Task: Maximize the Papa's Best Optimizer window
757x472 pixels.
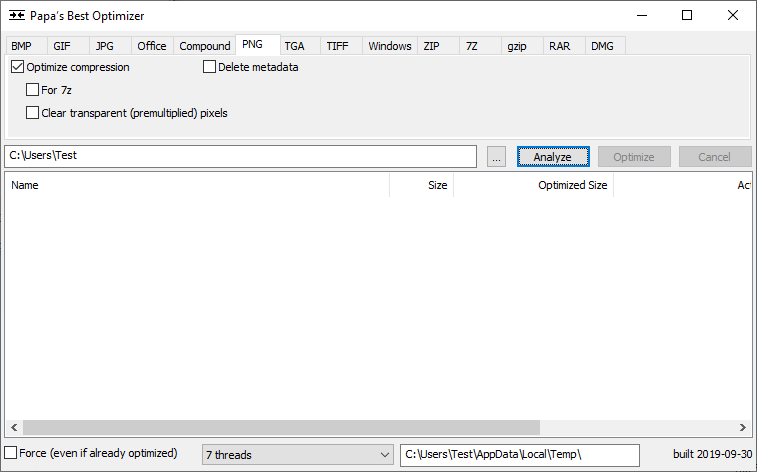Action: click(x=686, y=16)
